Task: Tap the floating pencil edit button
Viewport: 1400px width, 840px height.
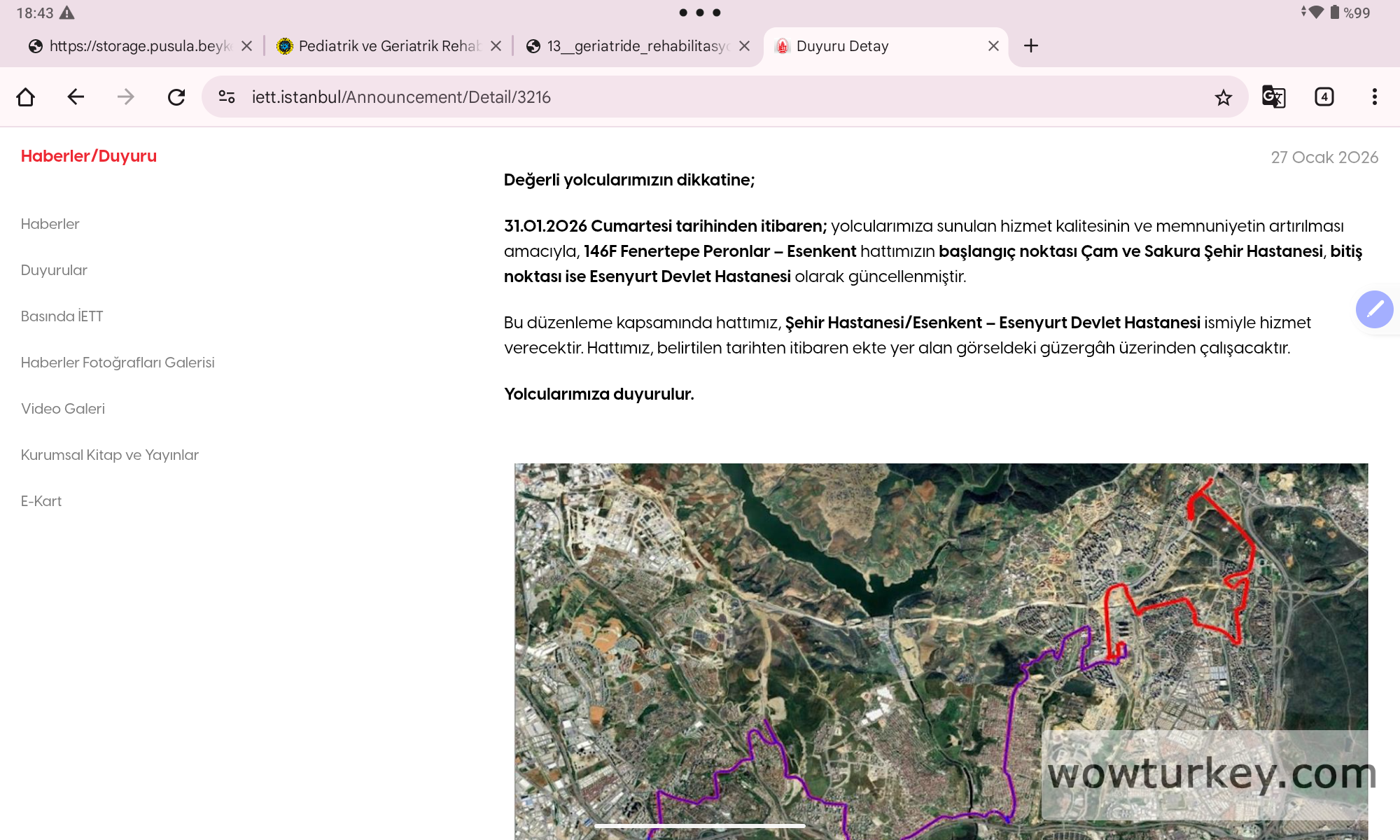Action: pos(1375,309)
